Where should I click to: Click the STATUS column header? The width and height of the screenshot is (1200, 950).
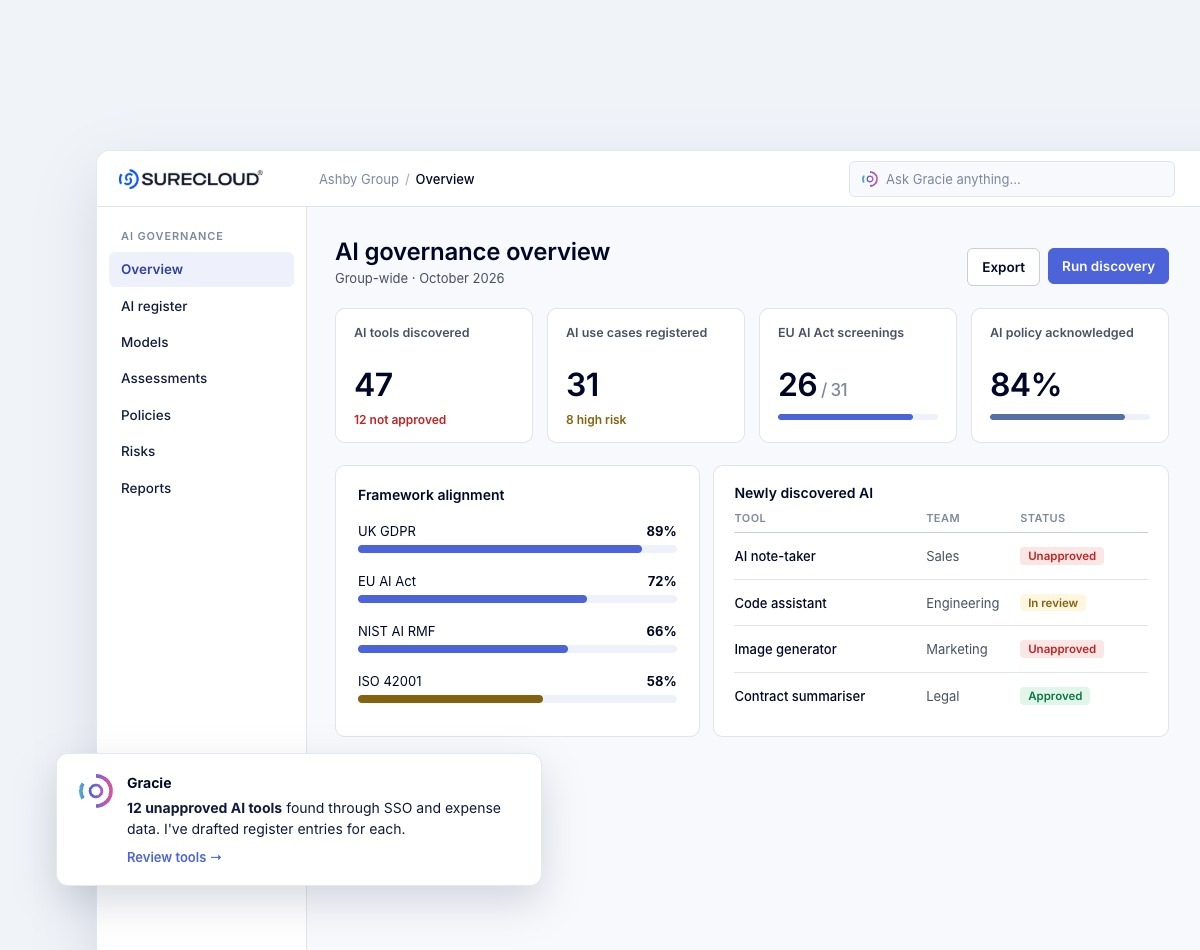click(1043, 518)
